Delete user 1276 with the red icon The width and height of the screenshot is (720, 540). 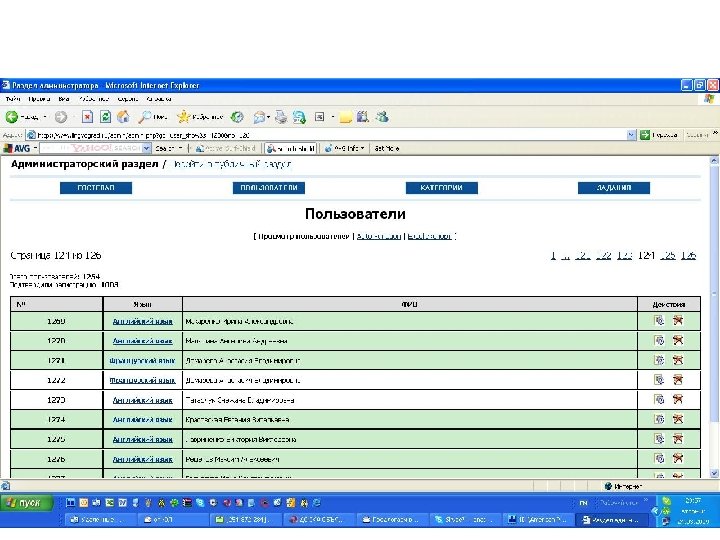click(x=678, y=458)
